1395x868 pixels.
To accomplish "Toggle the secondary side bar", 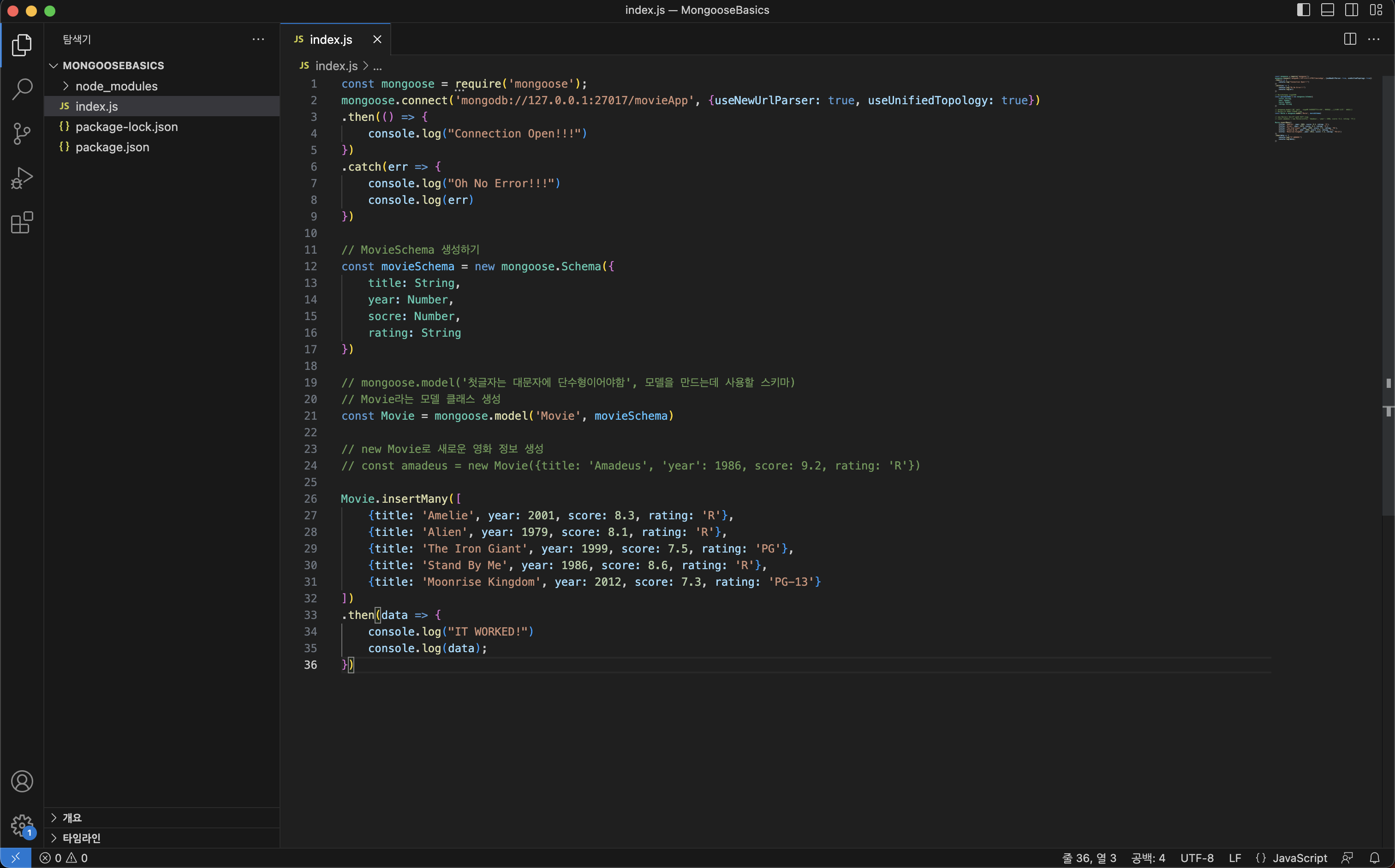I will pyautogui.click(x=1351, y=10).
